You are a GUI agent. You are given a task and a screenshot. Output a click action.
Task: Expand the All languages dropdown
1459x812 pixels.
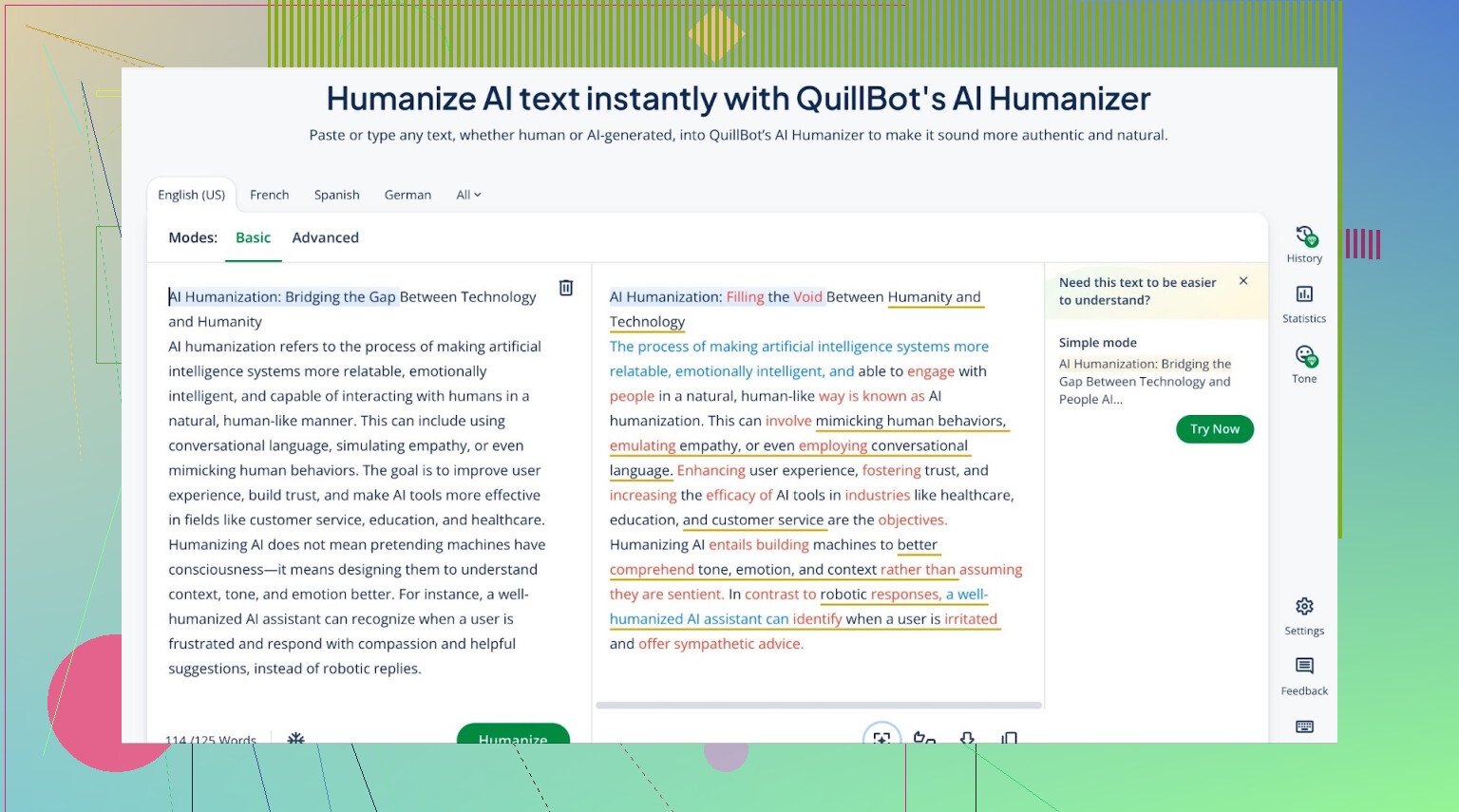(468, 195)
